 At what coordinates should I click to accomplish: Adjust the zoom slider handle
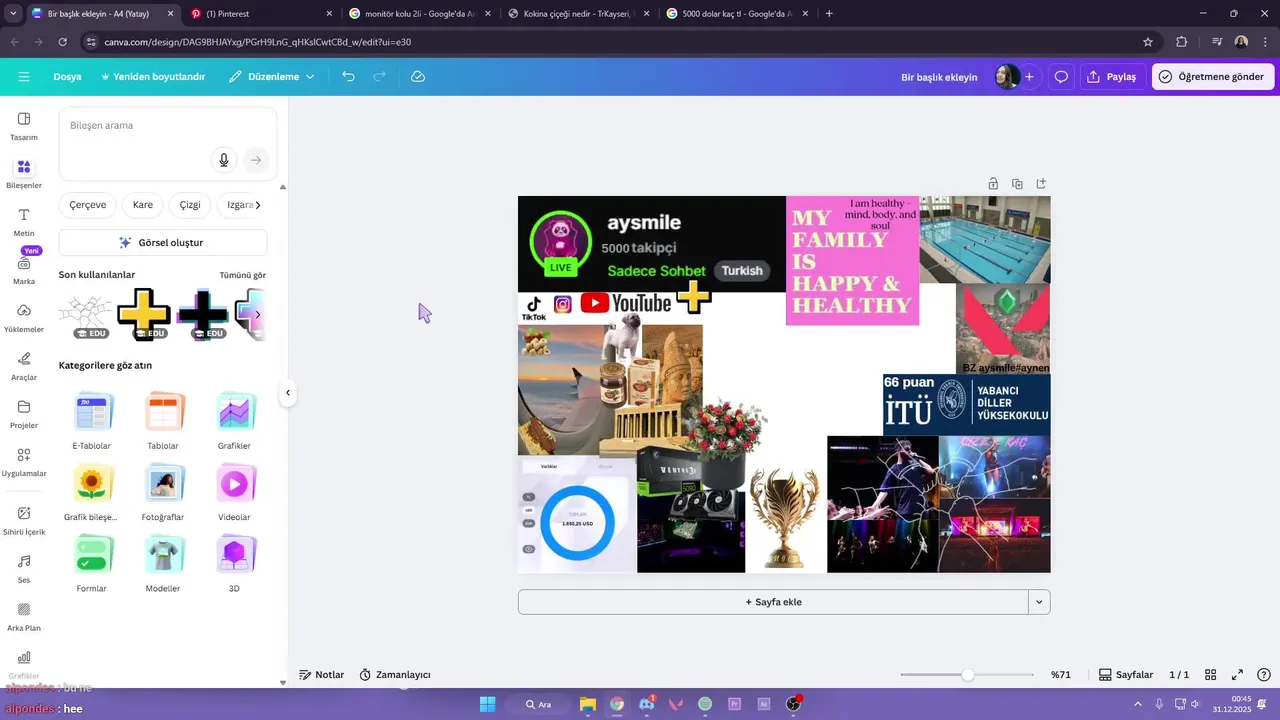point(968,675)
